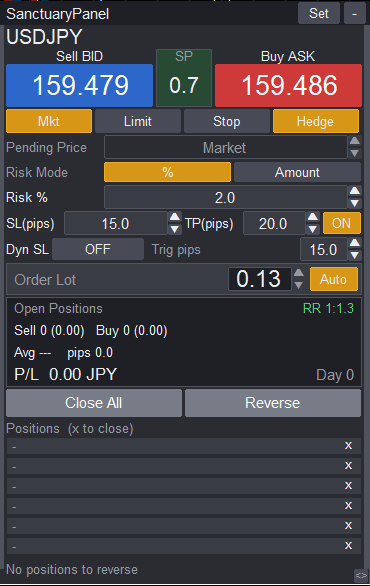Increase Risk % with up arrow
The width and height of the screenshot is (370, 586).
pos(355,191)
